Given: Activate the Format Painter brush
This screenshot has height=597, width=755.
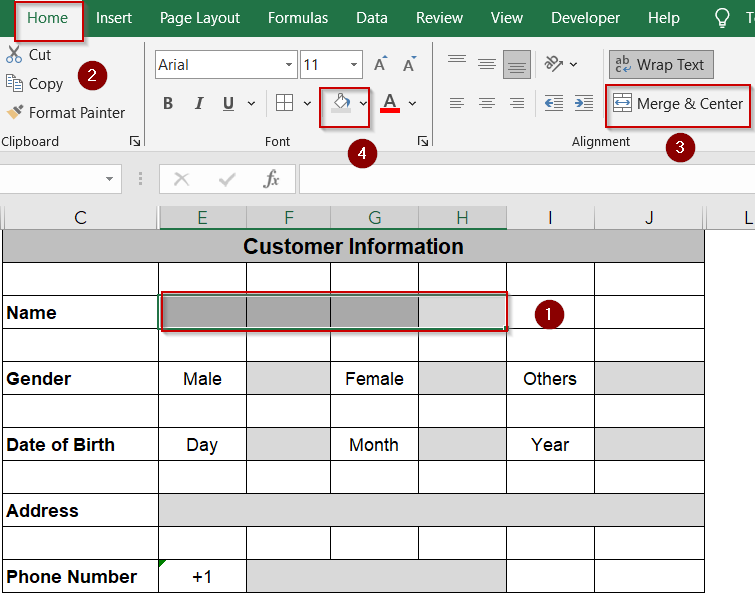Looking at the screenshot, I should click(14, 112).
